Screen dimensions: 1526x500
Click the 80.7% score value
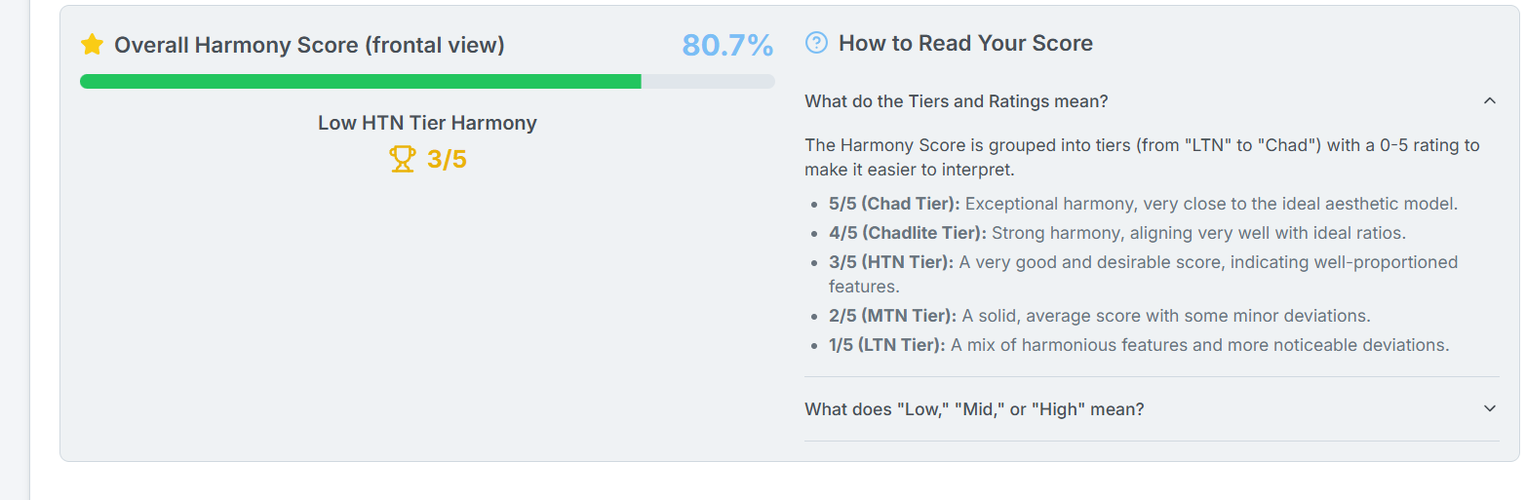coord(727,45)
